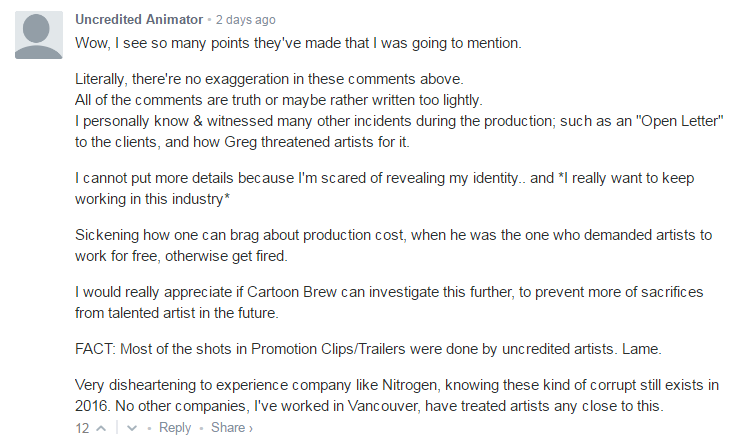
Task: Click the line 'All of the comments are truth'
Action: (x=279, y=100)
